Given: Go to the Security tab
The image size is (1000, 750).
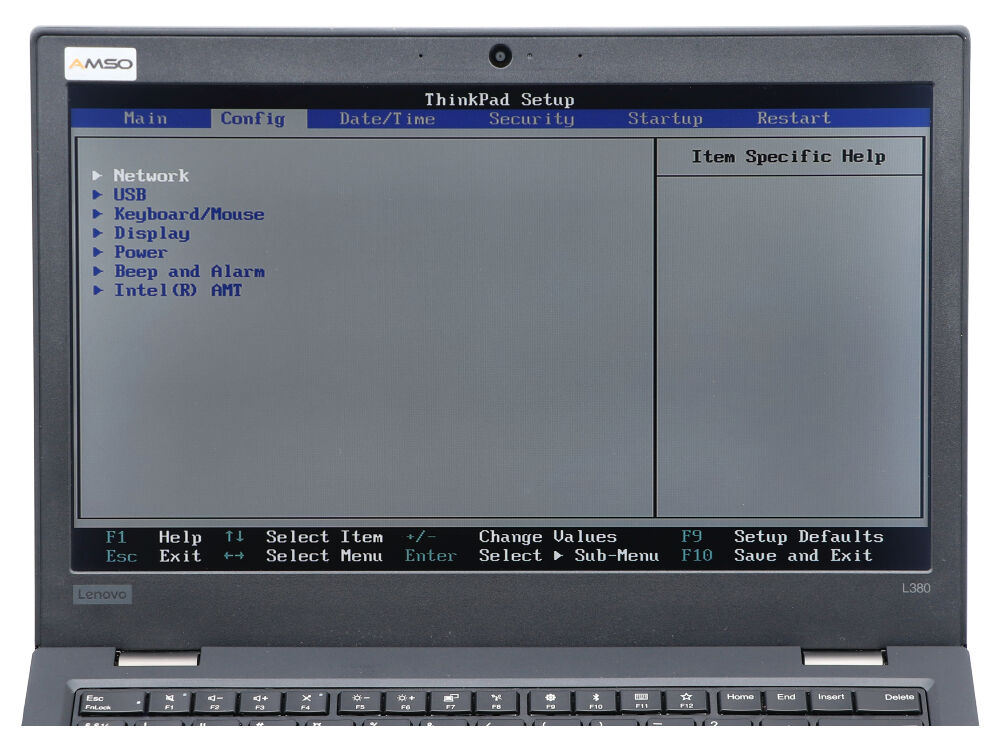Looking at the screenshot, I should (x=531, y=118).
